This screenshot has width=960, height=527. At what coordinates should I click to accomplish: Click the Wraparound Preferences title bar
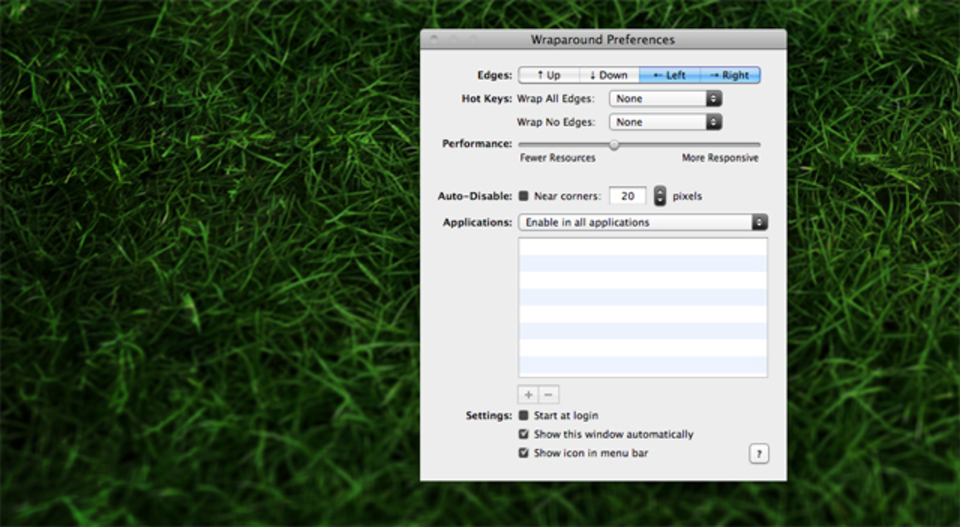(603, 39)
